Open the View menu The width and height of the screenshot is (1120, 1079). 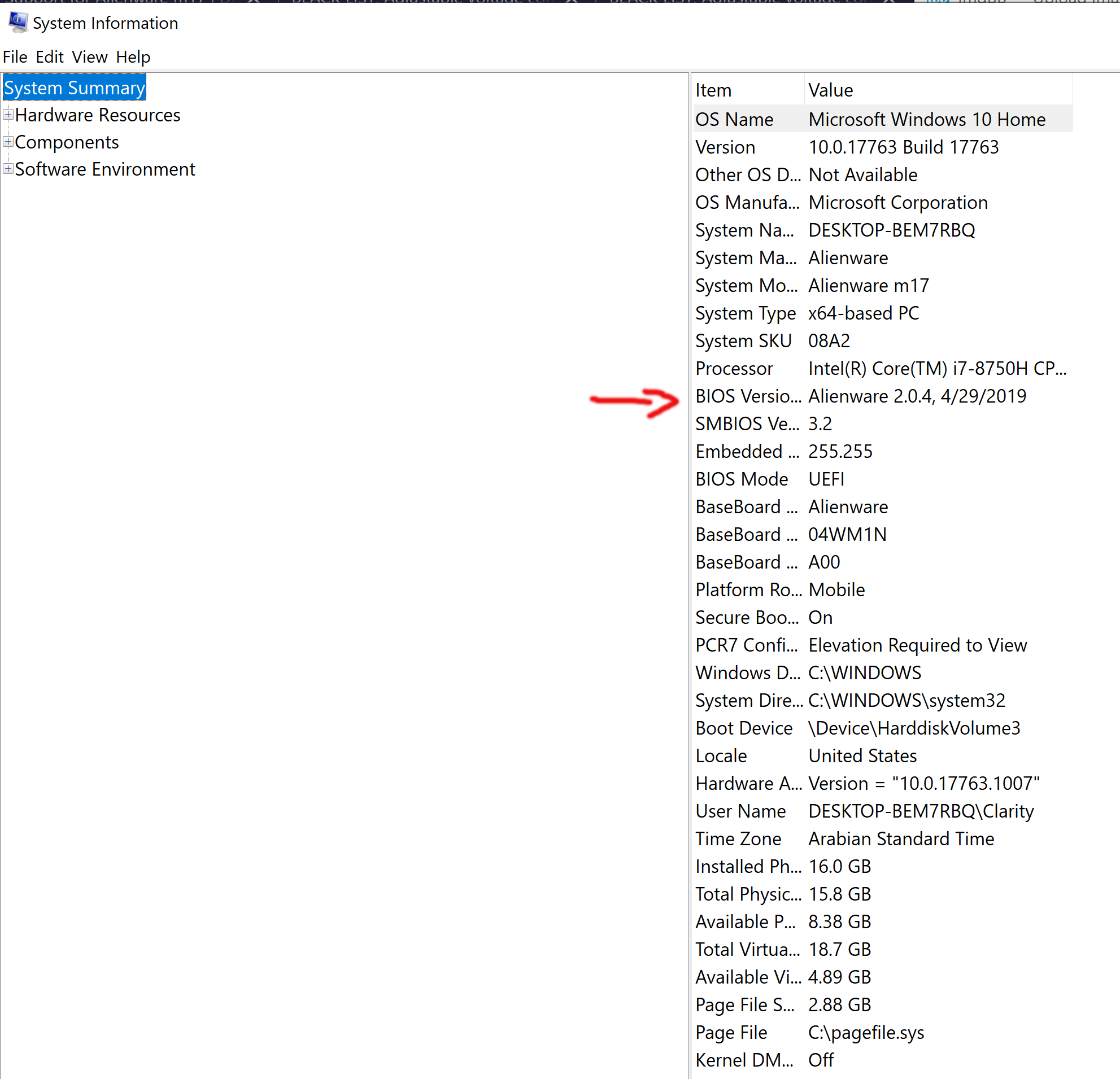(x=89, y=57)
